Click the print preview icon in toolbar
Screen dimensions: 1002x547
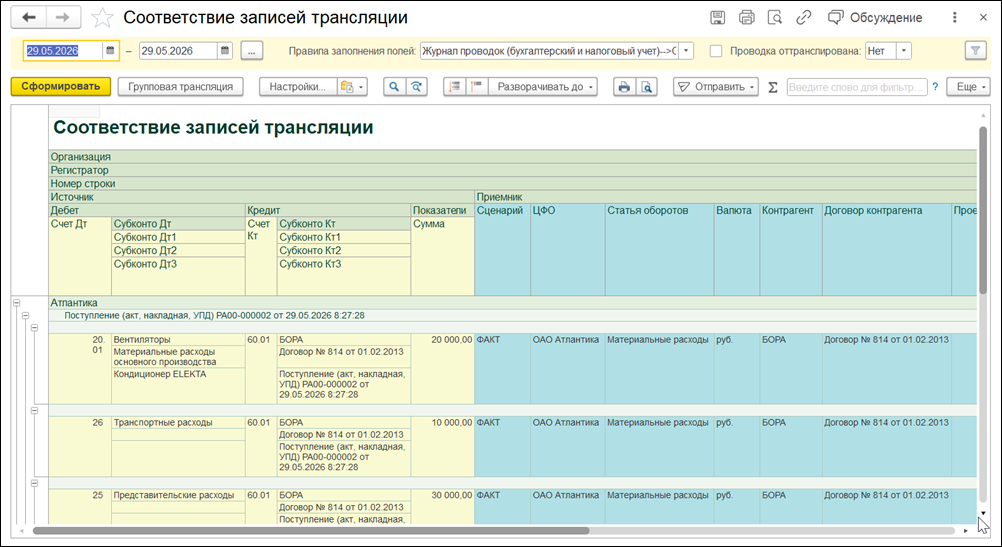[647, 87]
